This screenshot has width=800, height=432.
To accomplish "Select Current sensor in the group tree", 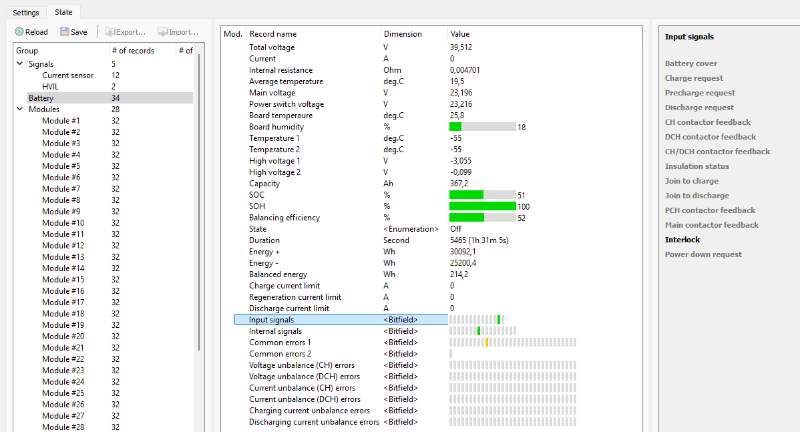I will pyautogui.click(x=68, y=75).
